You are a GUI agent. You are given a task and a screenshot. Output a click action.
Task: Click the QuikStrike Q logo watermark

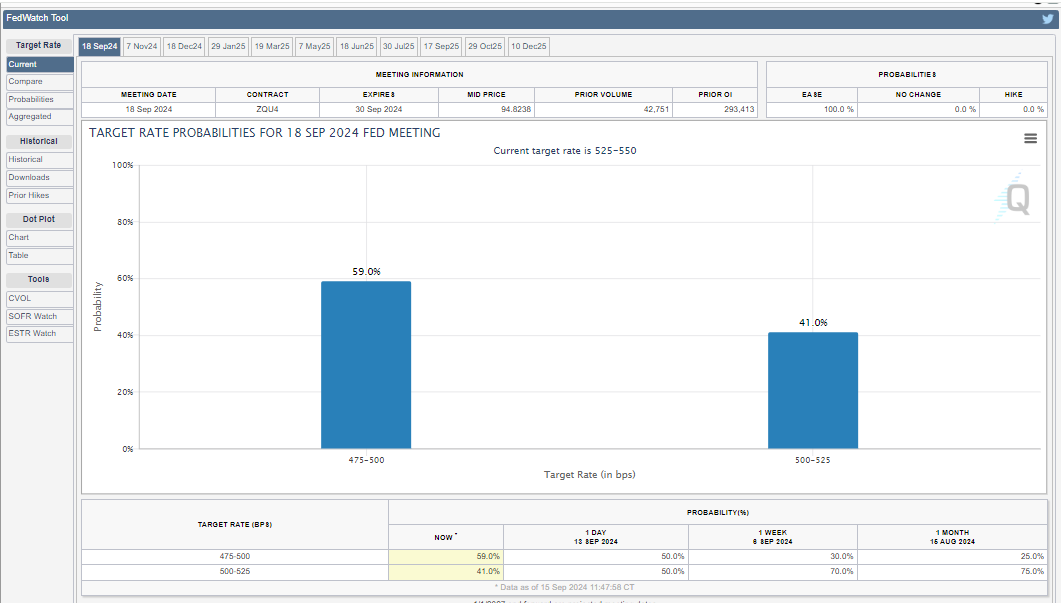click(x=1014, y=200)
